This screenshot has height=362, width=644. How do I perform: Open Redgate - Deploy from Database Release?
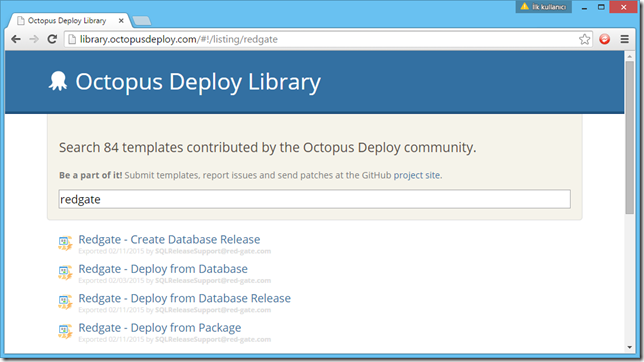[184, 298]
